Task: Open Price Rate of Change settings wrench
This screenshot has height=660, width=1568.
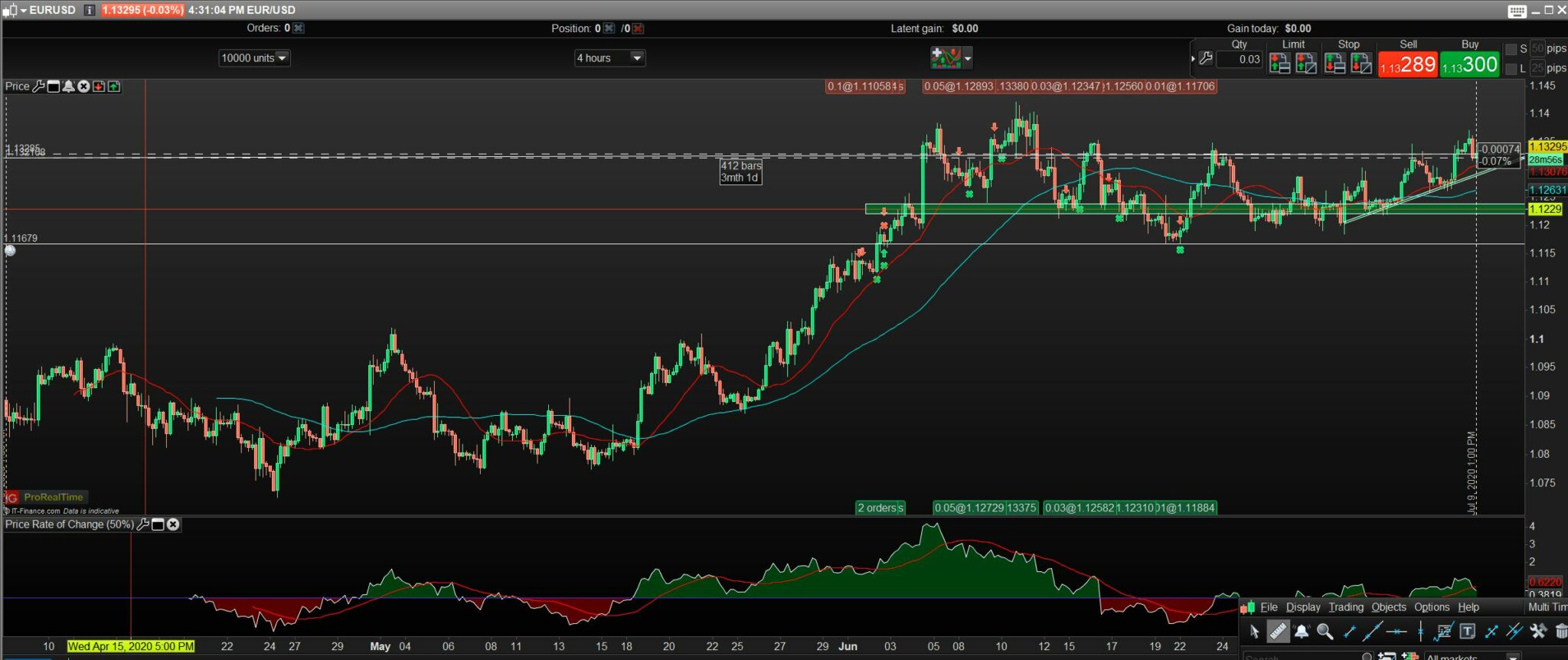Action: (142, 524)
